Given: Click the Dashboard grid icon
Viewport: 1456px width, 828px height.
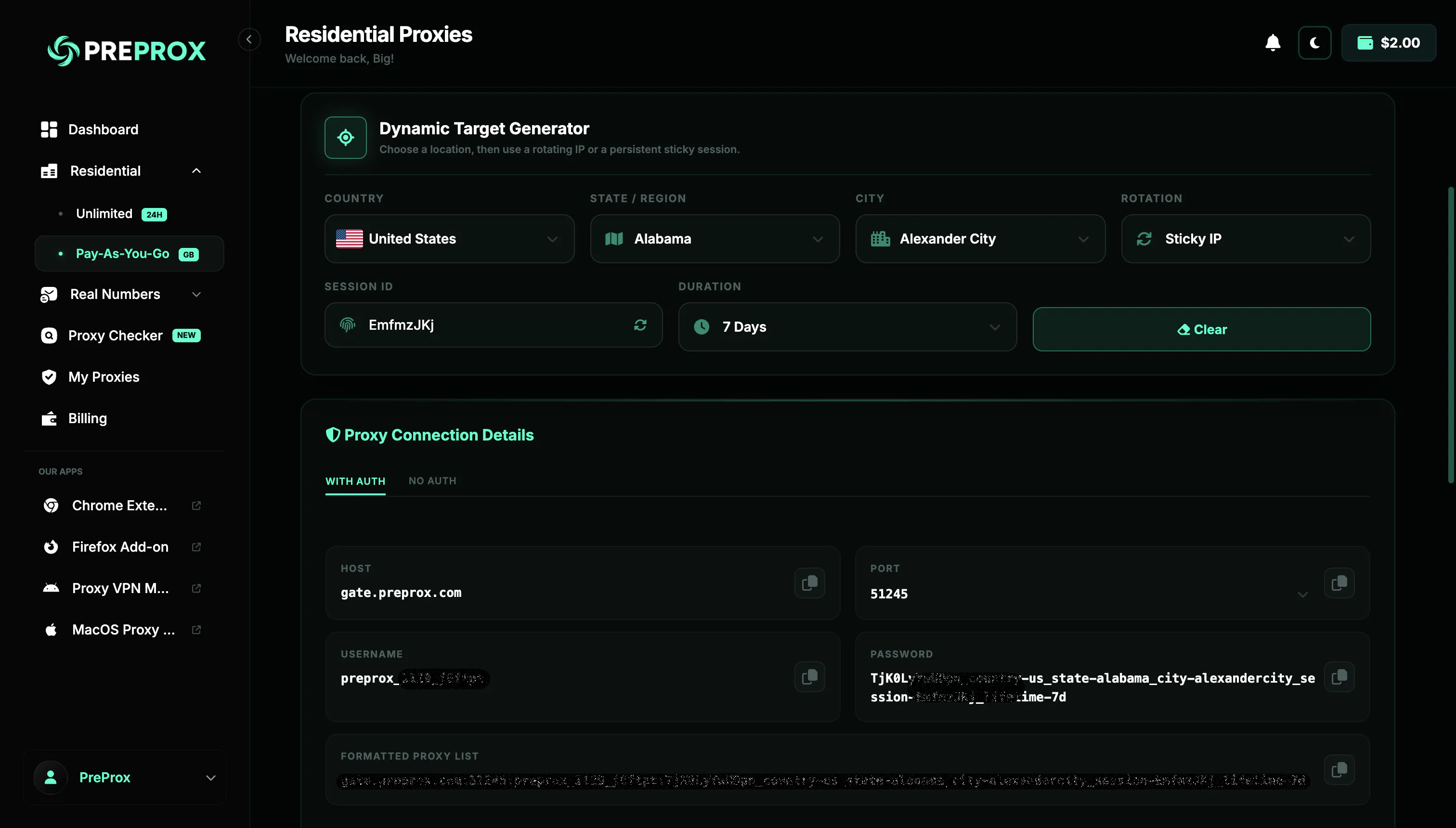Looking at the screenshot, I should coord(49,129).
